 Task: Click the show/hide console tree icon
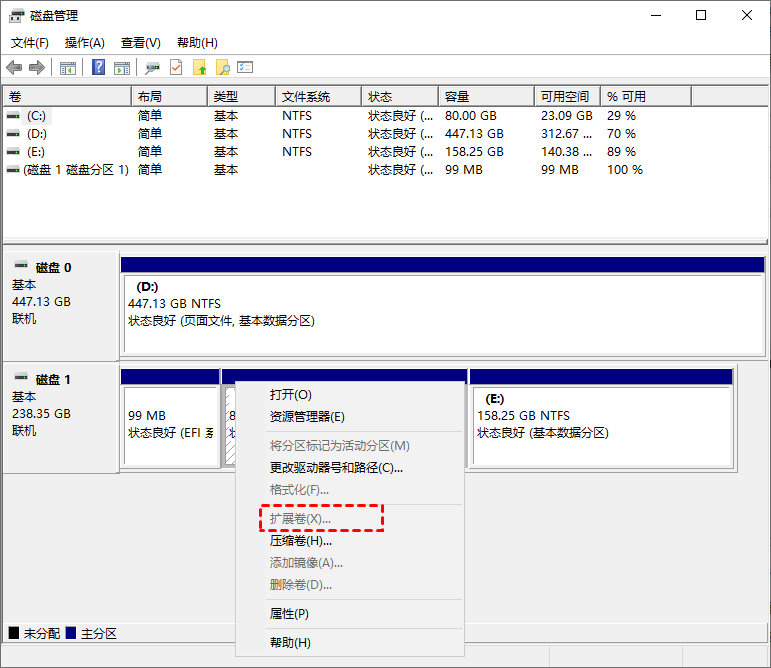[x=68, y=67]
